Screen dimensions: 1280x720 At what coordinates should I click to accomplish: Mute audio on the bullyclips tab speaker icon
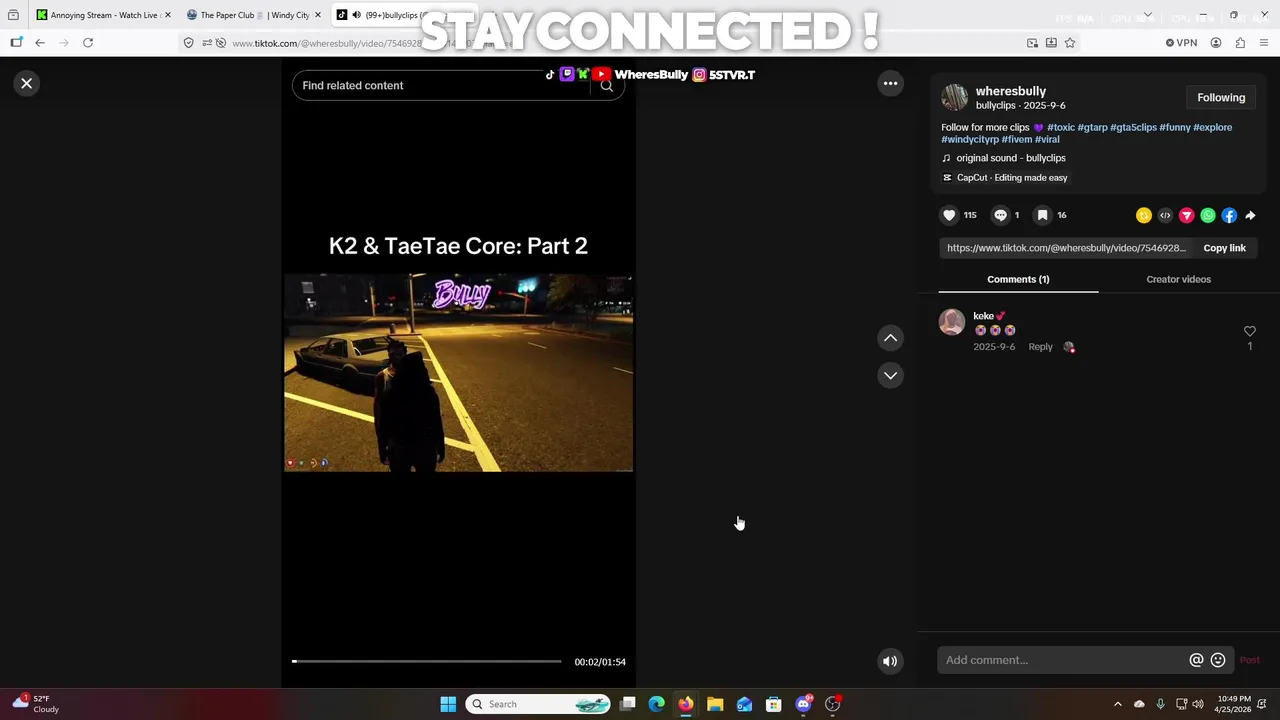pos(356,15)
